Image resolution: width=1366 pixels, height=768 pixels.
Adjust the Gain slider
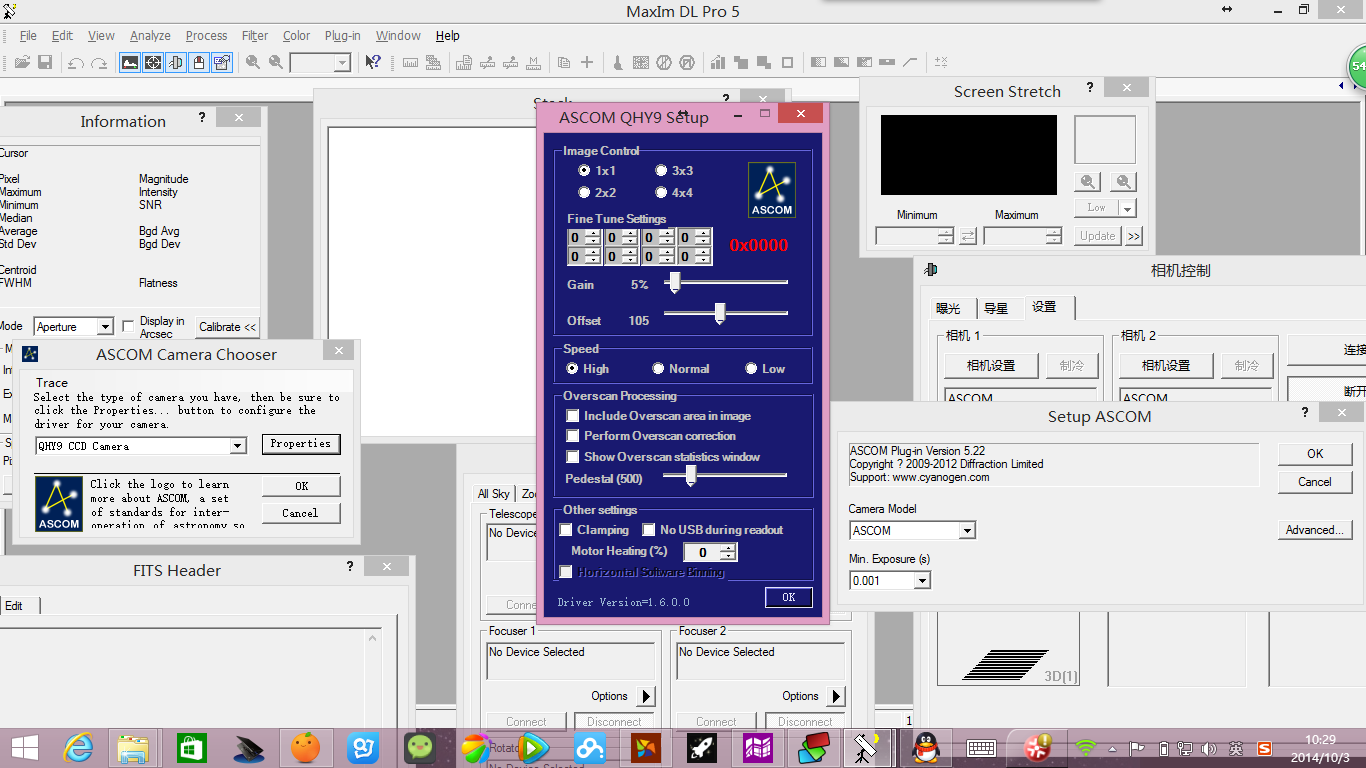tap(674, 283)
